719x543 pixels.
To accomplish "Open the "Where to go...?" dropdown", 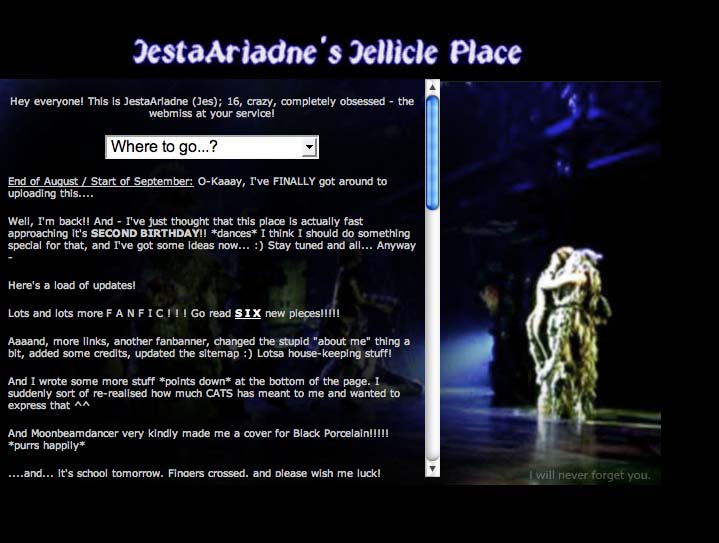I will point(212,147).
